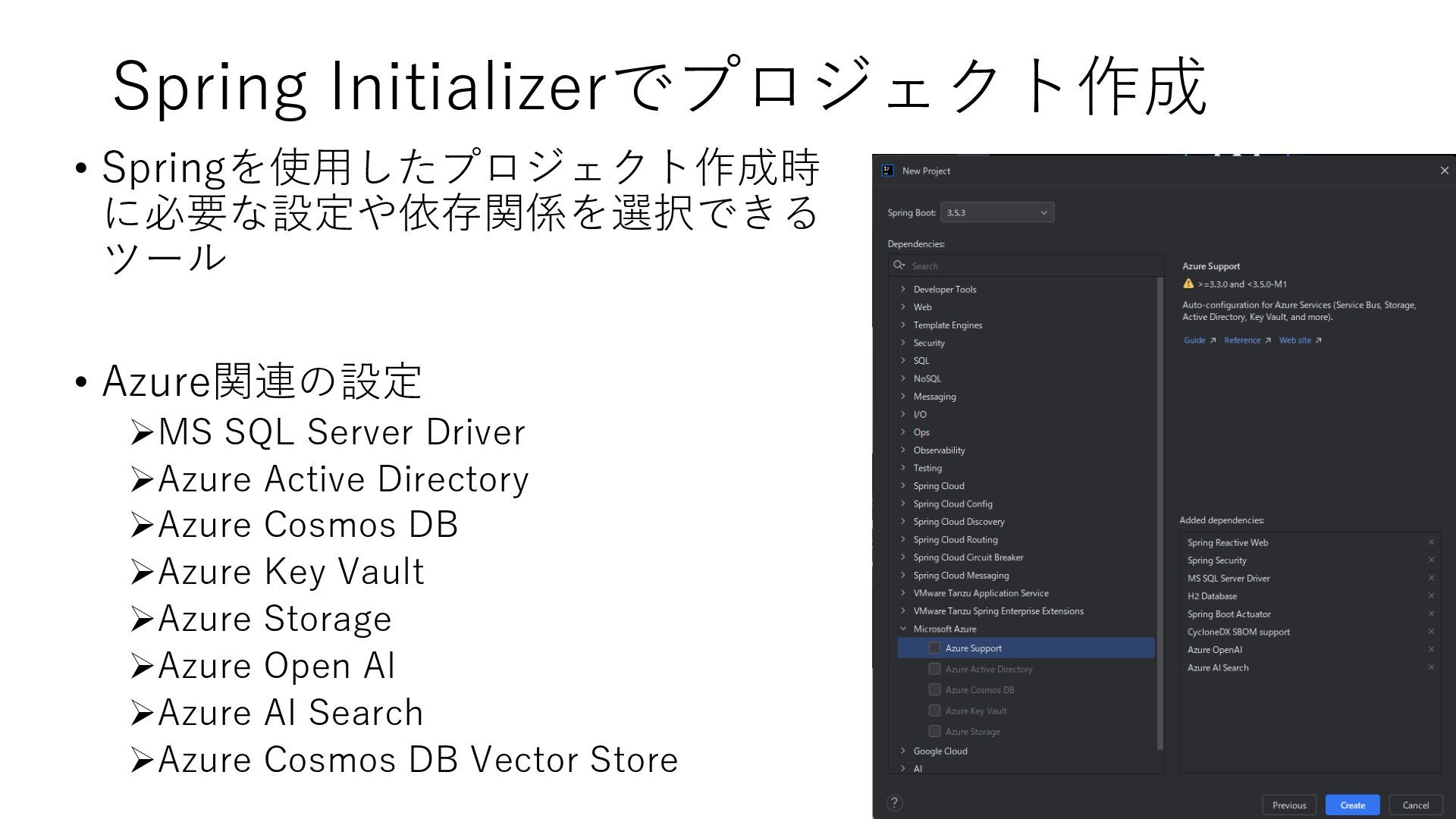Select CycloneDX SBOM support in added dependencies

click(1238, 632)
